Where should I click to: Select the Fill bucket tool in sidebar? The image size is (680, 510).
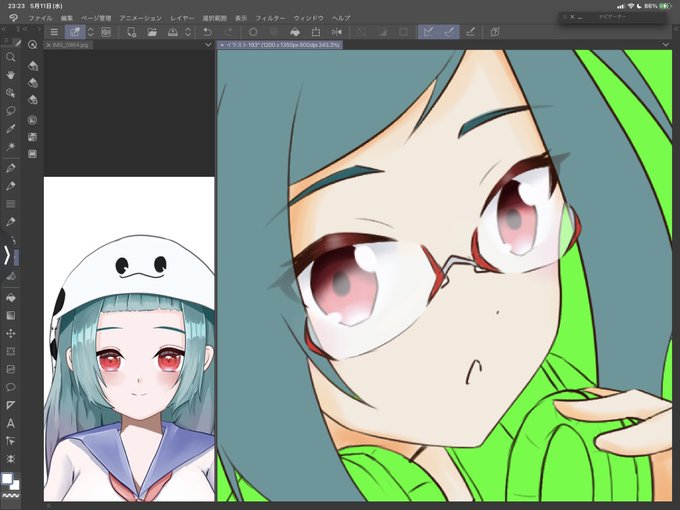tap(10, 298)
